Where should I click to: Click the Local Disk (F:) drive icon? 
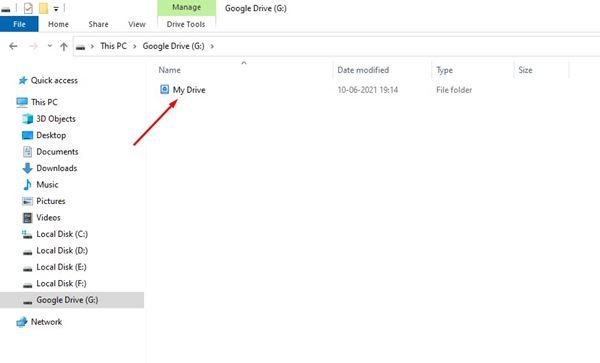pyautogui.click(x=28, y=285)
